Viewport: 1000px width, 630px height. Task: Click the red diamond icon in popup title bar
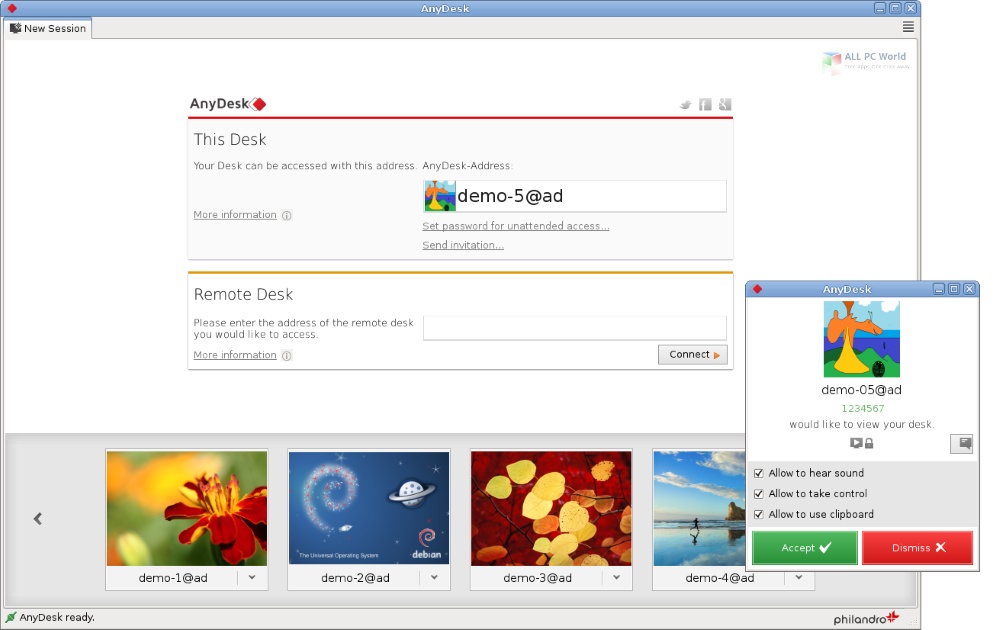757,289
